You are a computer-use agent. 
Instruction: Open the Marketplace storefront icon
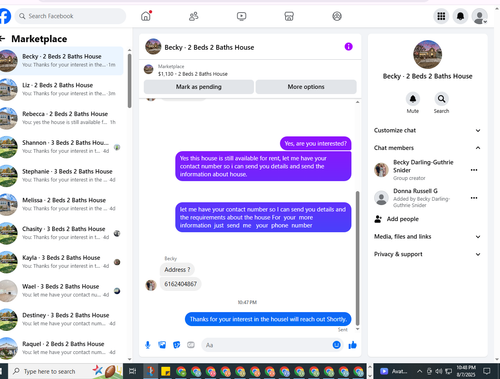[289, 16]
